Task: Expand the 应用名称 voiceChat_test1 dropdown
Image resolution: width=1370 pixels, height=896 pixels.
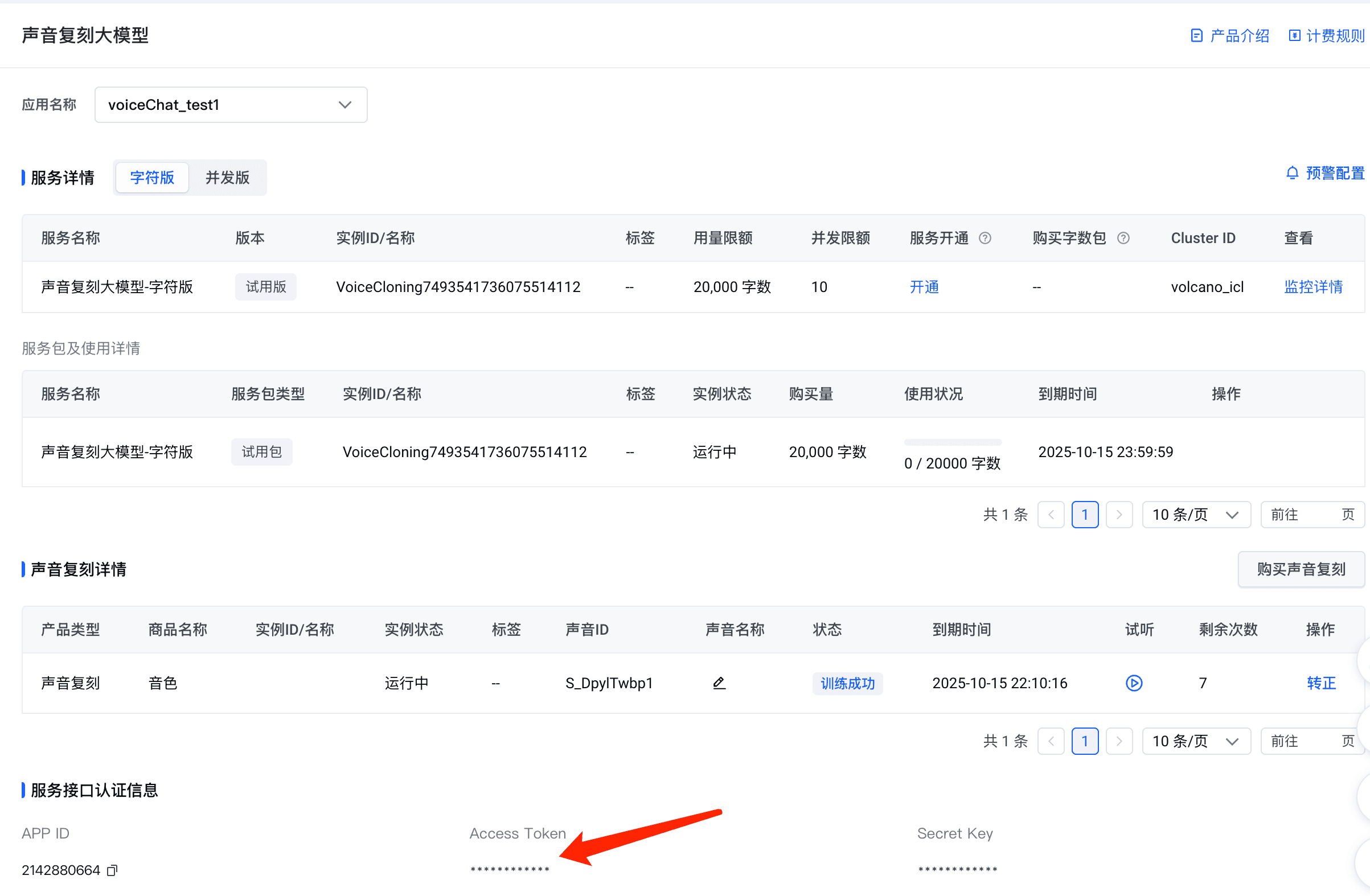Action: click(x=230, y=105)
